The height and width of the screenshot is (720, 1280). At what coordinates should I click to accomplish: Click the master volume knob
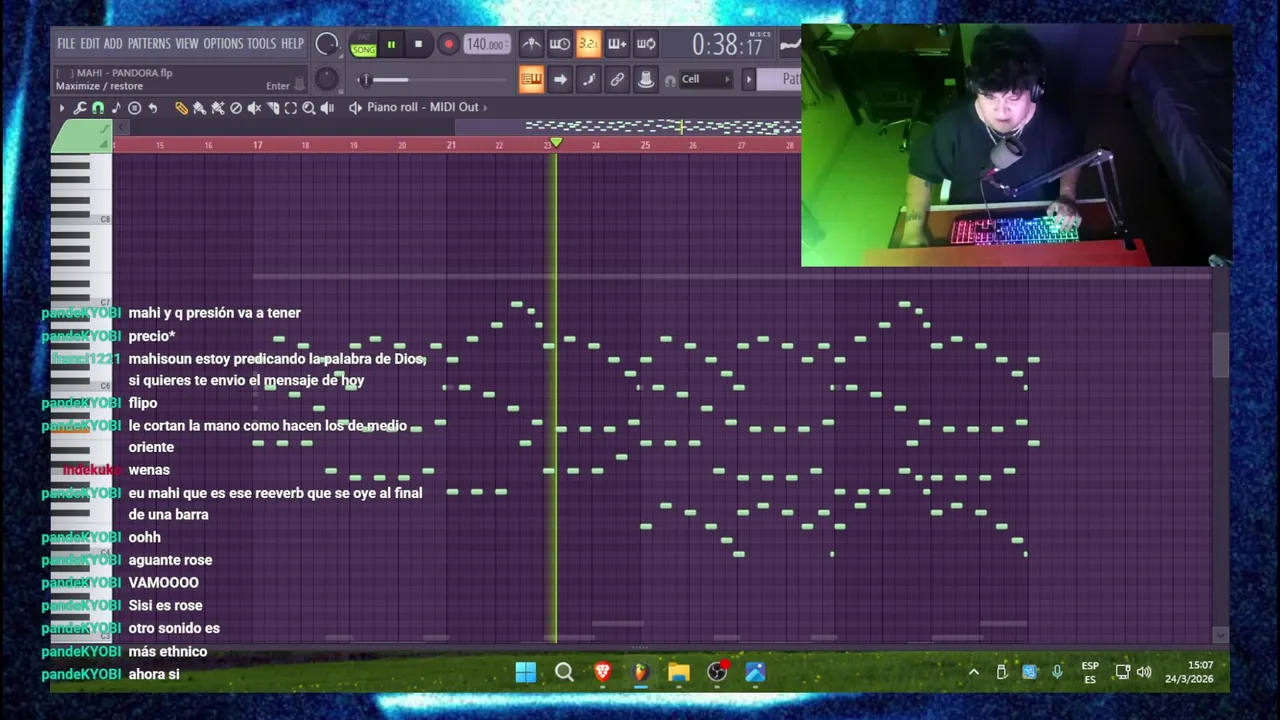(327, 44)
